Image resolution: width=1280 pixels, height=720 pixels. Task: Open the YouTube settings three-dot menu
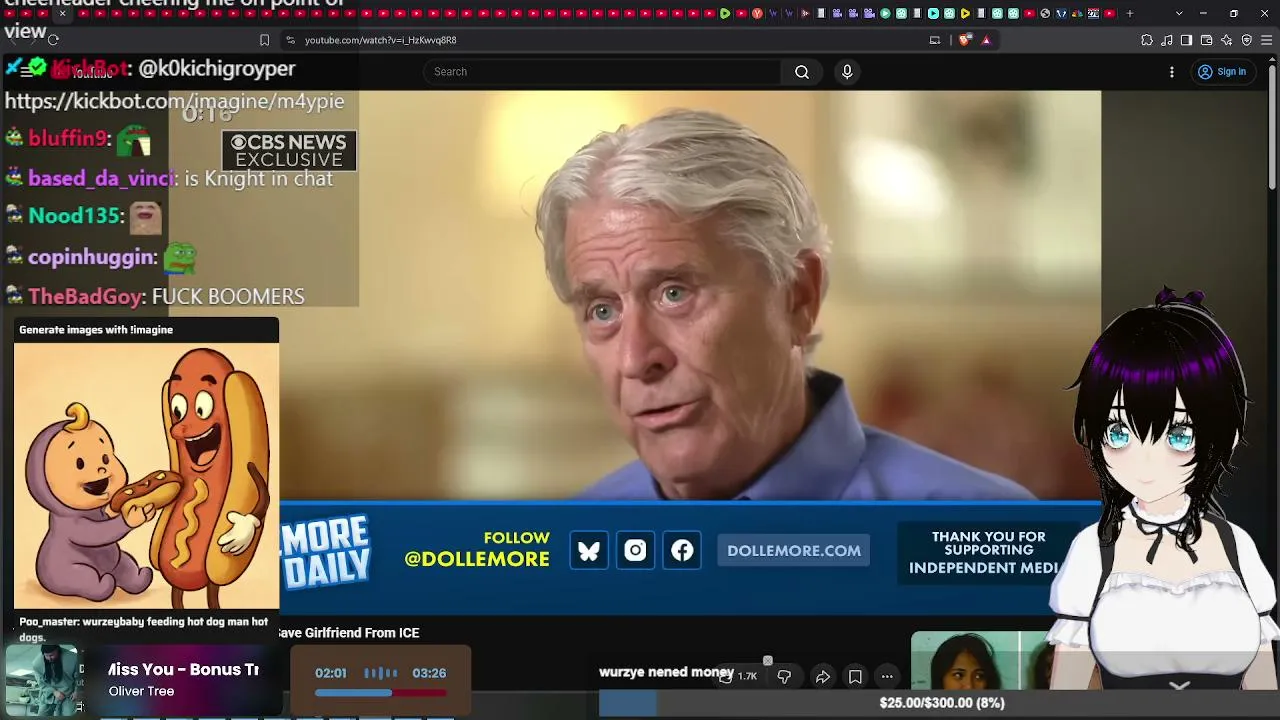1172,72
